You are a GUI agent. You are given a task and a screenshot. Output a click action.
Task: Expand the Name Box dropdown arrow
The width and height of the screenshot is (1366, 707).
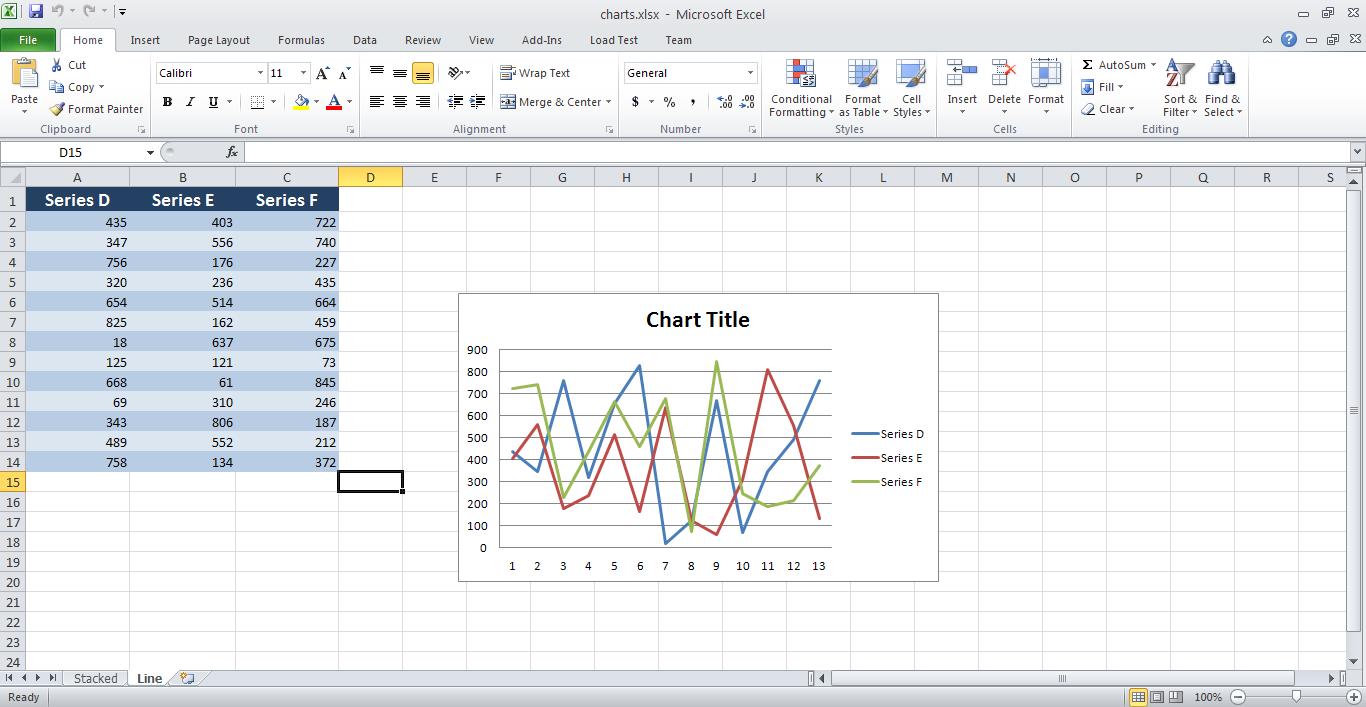(x=150, y=153)
